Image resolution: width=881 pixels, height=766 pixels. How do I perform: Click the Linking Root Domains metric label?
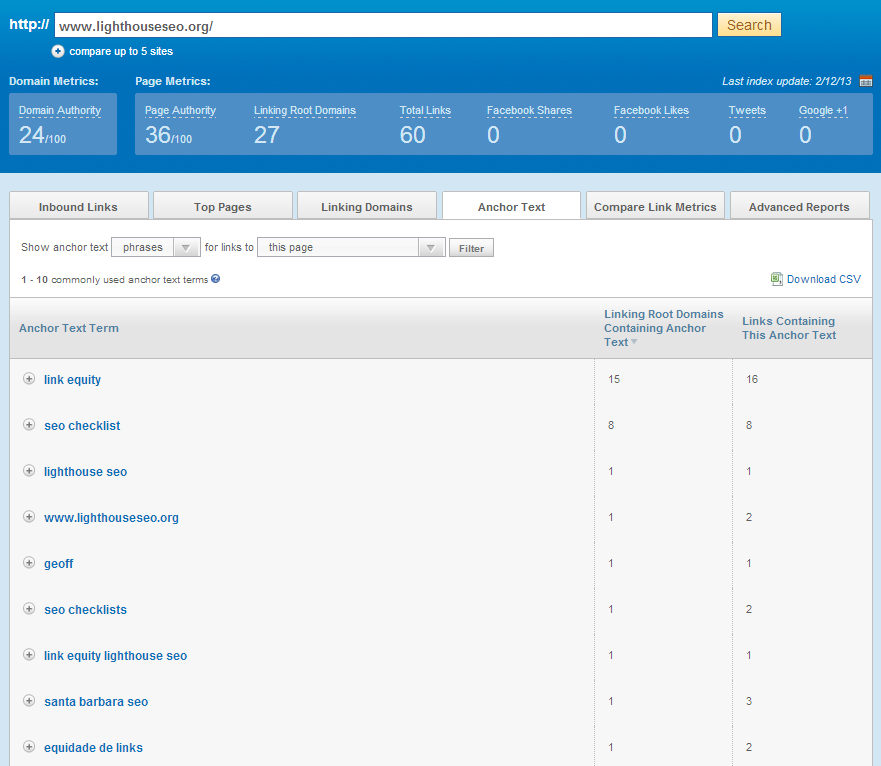(305, 110)
